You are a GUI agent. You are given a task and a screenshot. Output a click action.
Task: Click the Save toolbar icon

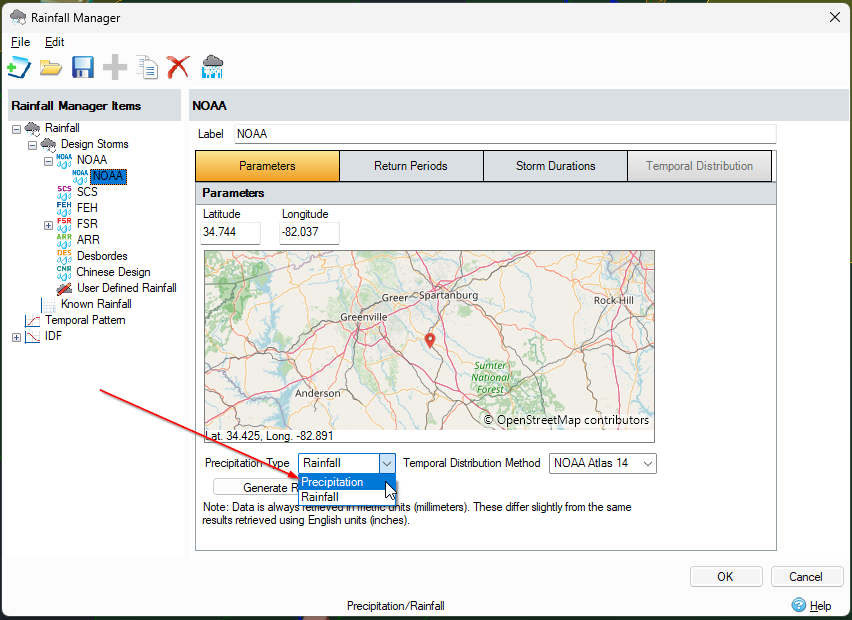point(82,66)
